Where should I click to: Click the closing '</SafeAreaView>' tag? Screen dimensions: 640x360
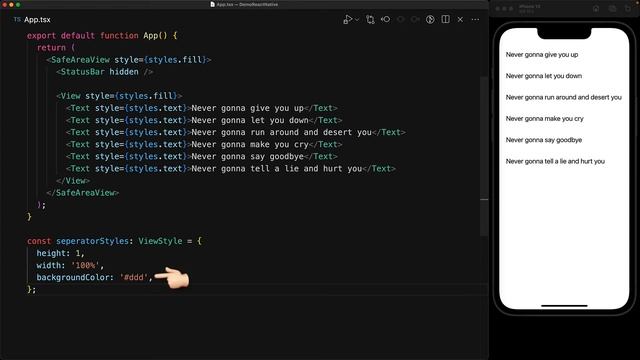pos(83,193)
